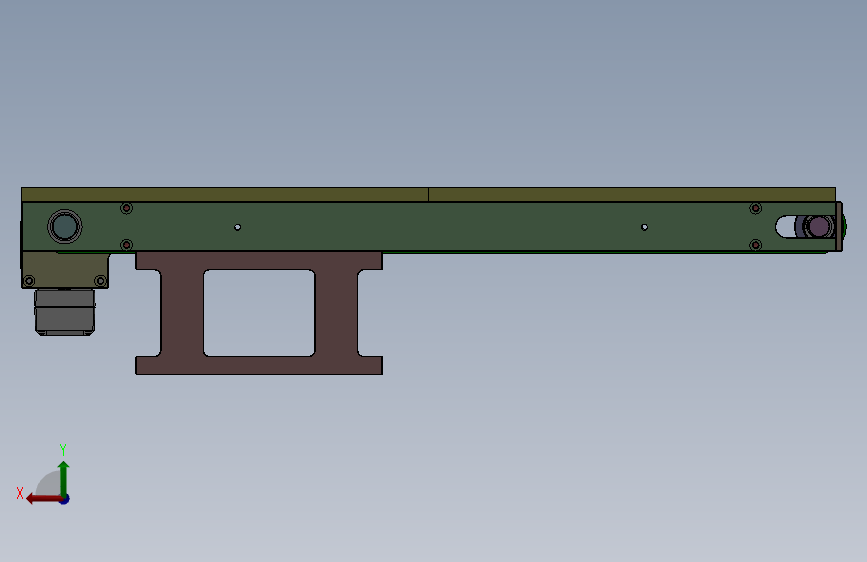Select the small left hole in the side plate
The height and width of the screenshot is (562, 867).
tap(237, 227)
